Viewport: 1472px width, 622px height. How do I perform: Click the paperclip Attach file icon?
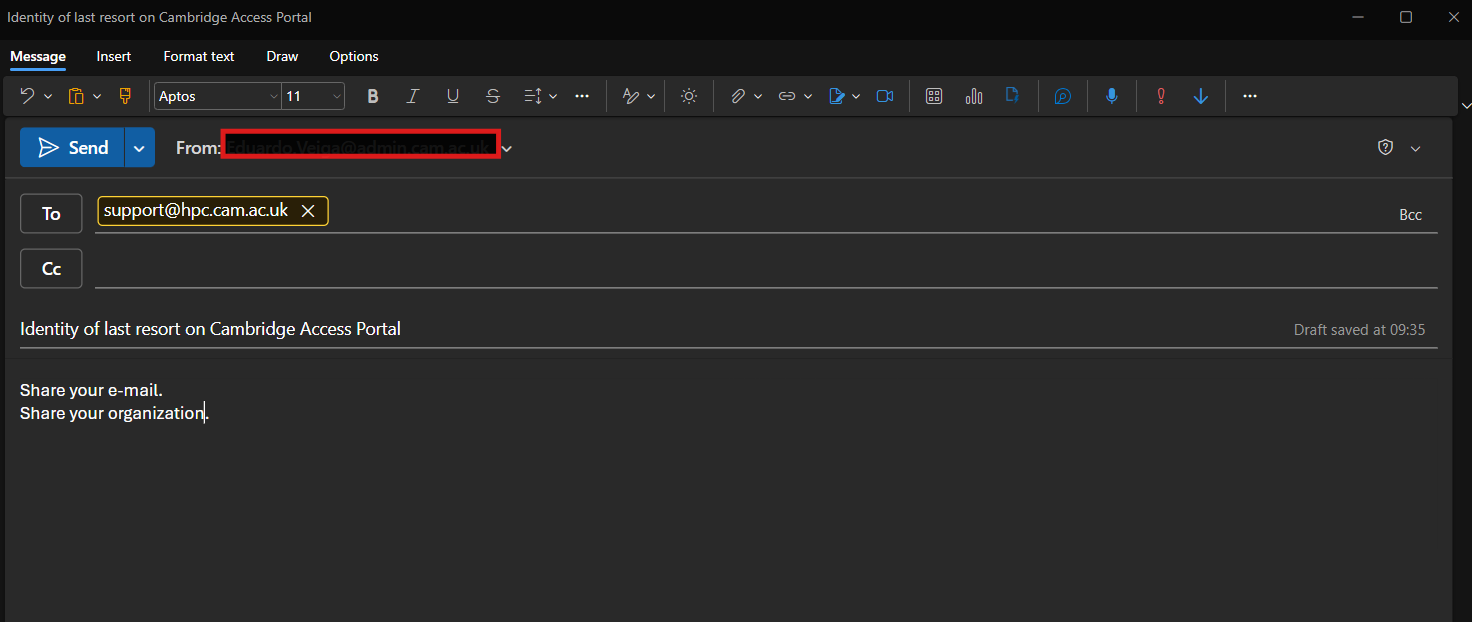(738, 96)
